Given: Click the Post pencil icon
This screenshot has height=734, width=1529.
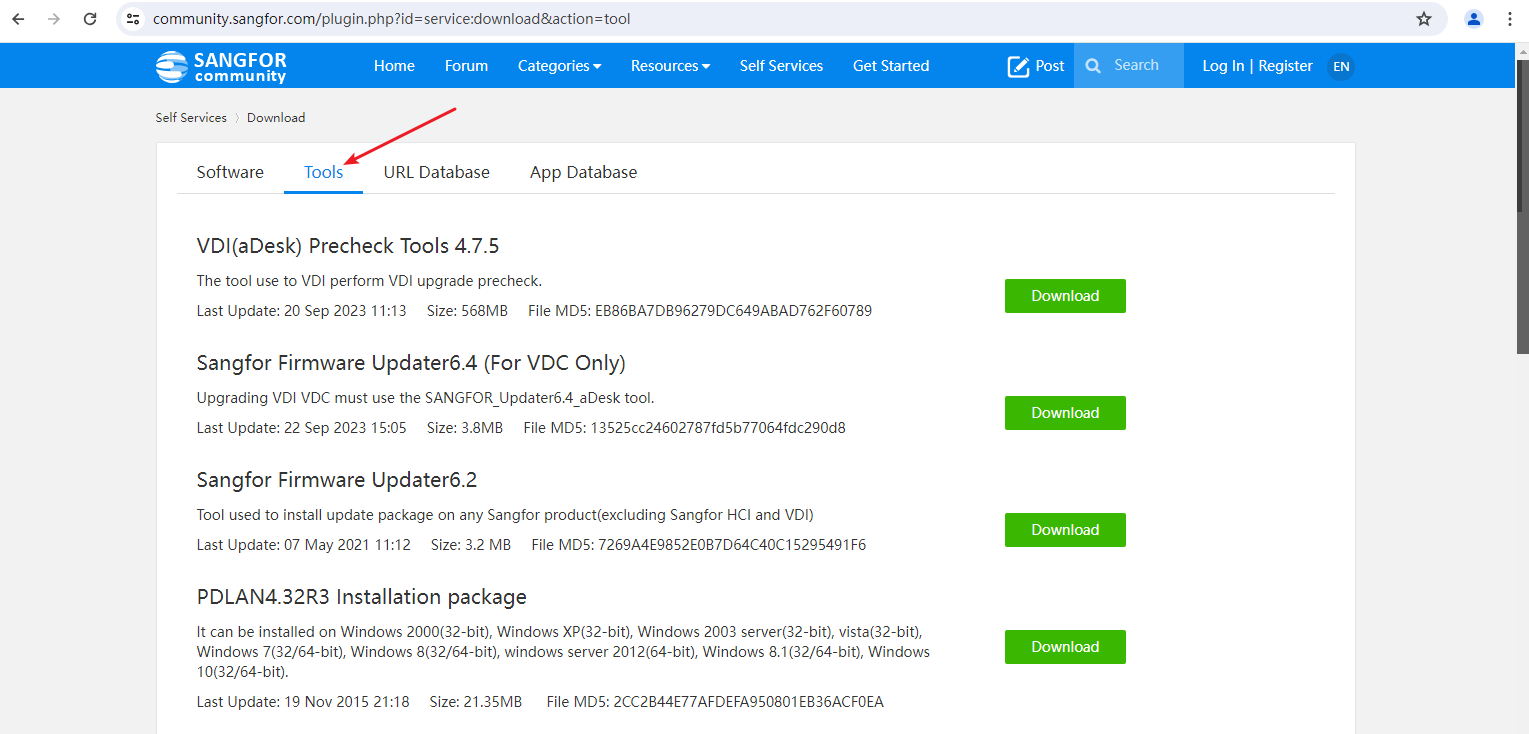Looking at the screenshot, I should click(x=1019, y=66).
